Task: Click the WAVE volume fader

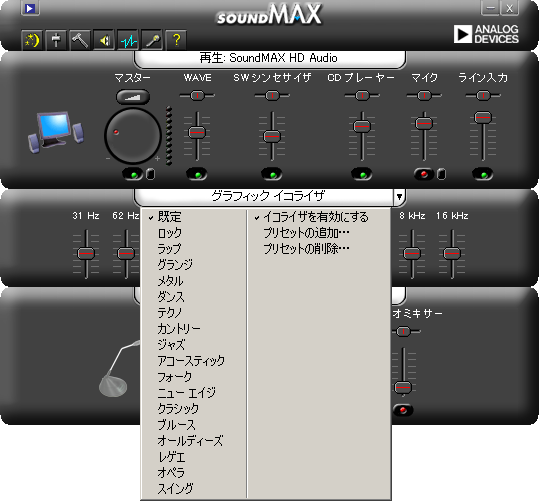Action: click(x=197, y=132)
